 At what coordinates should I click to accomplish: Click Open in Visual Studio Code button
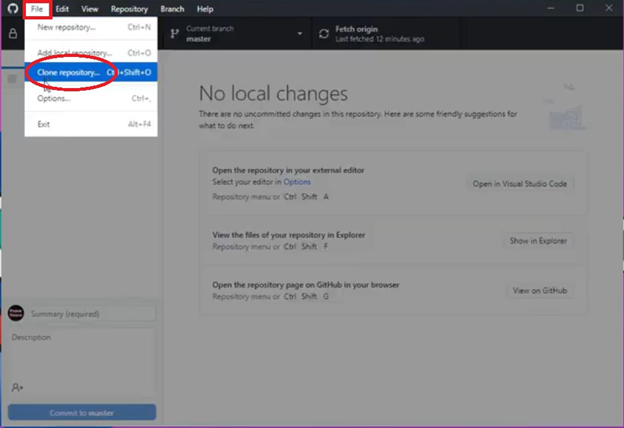point(519,184)
